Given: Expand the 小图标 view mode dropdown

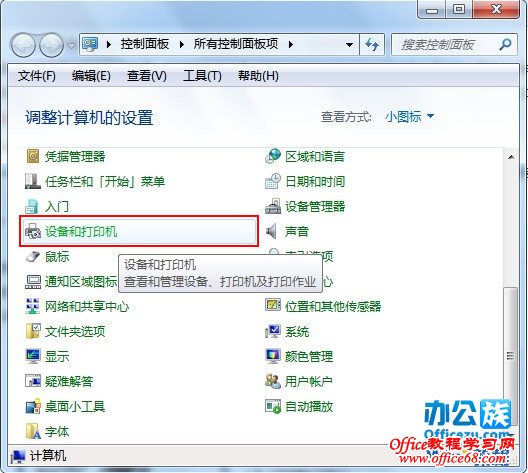Looking at the screenshot, I should (x=430, y=116).
